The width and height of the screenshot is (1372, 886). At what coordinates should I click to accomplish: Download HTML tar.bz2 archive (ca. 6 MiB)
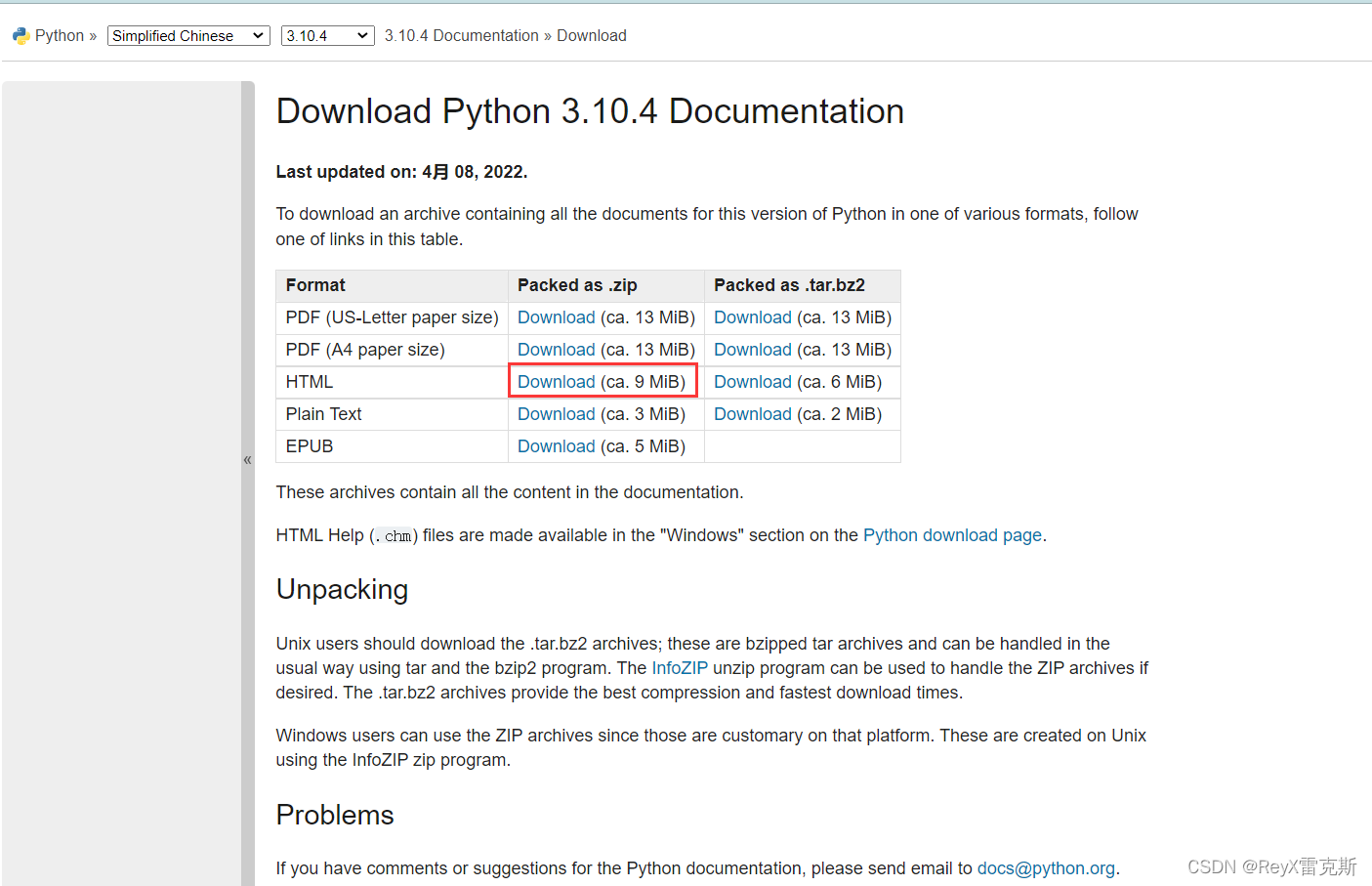pyautogui.click(x=752, y=382)
